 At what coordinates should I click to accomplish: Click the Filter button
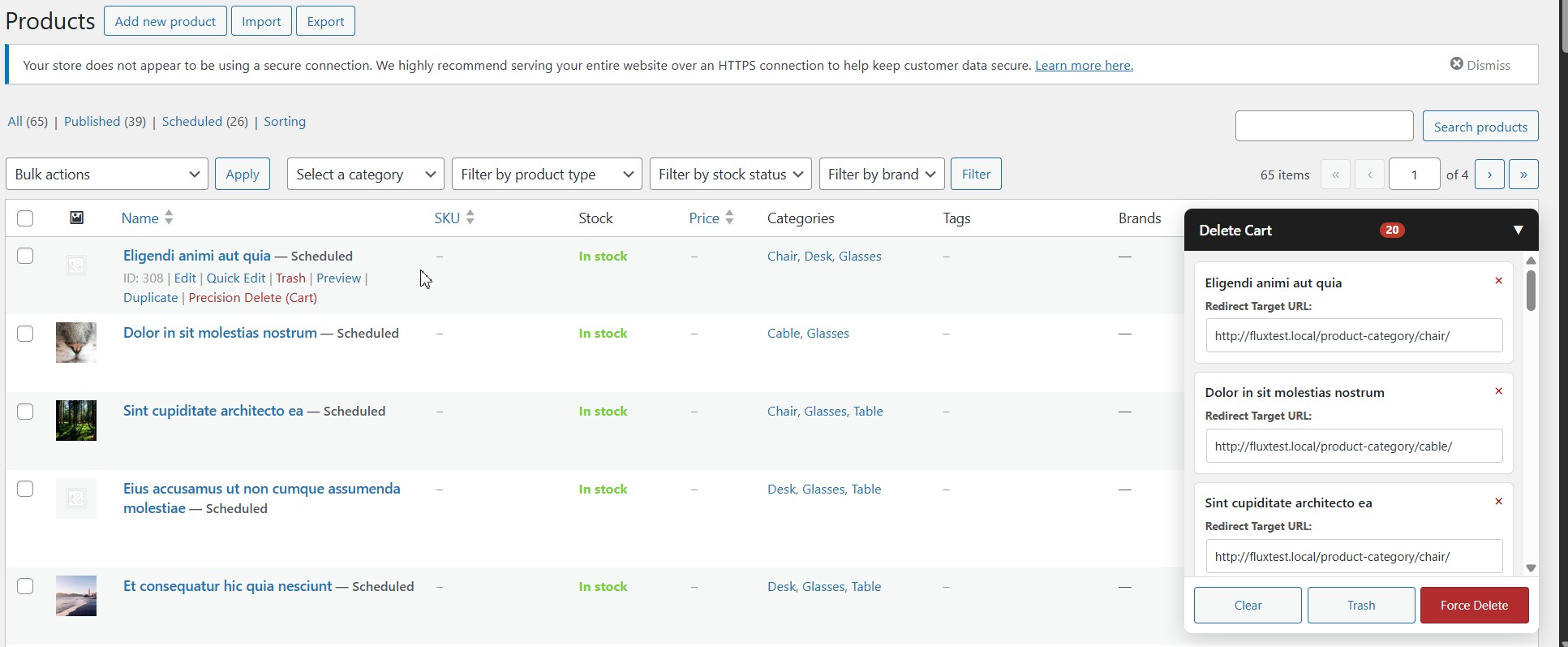click(976, 174)
